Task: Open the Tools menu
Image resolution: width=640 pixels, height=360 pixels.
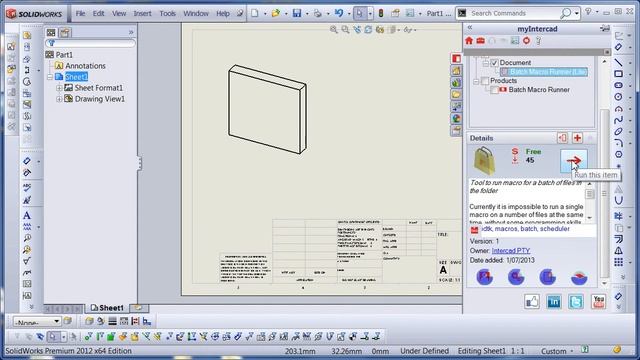Action: pos(167,13)
